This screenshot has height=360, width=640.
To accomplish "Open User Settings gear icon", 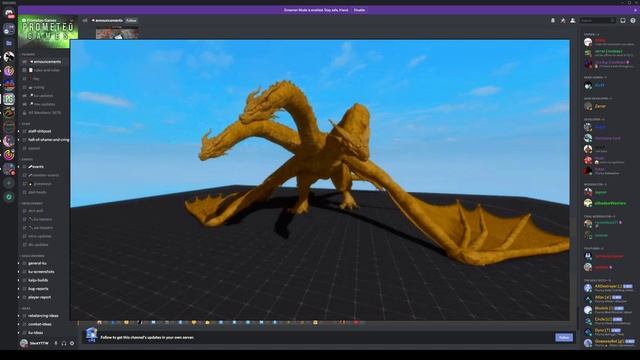I will tap(72, 343).
